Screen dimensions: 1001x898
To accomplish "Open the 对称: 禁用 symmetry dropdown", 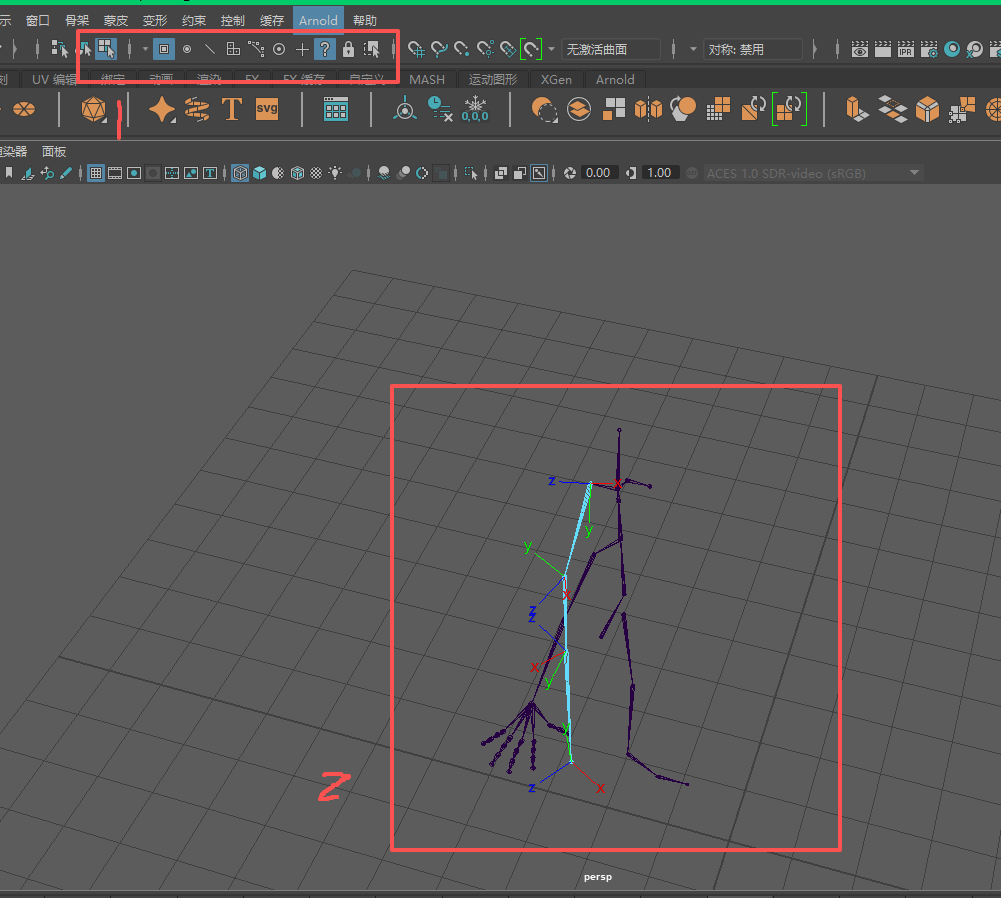I will tap(753, 49).
